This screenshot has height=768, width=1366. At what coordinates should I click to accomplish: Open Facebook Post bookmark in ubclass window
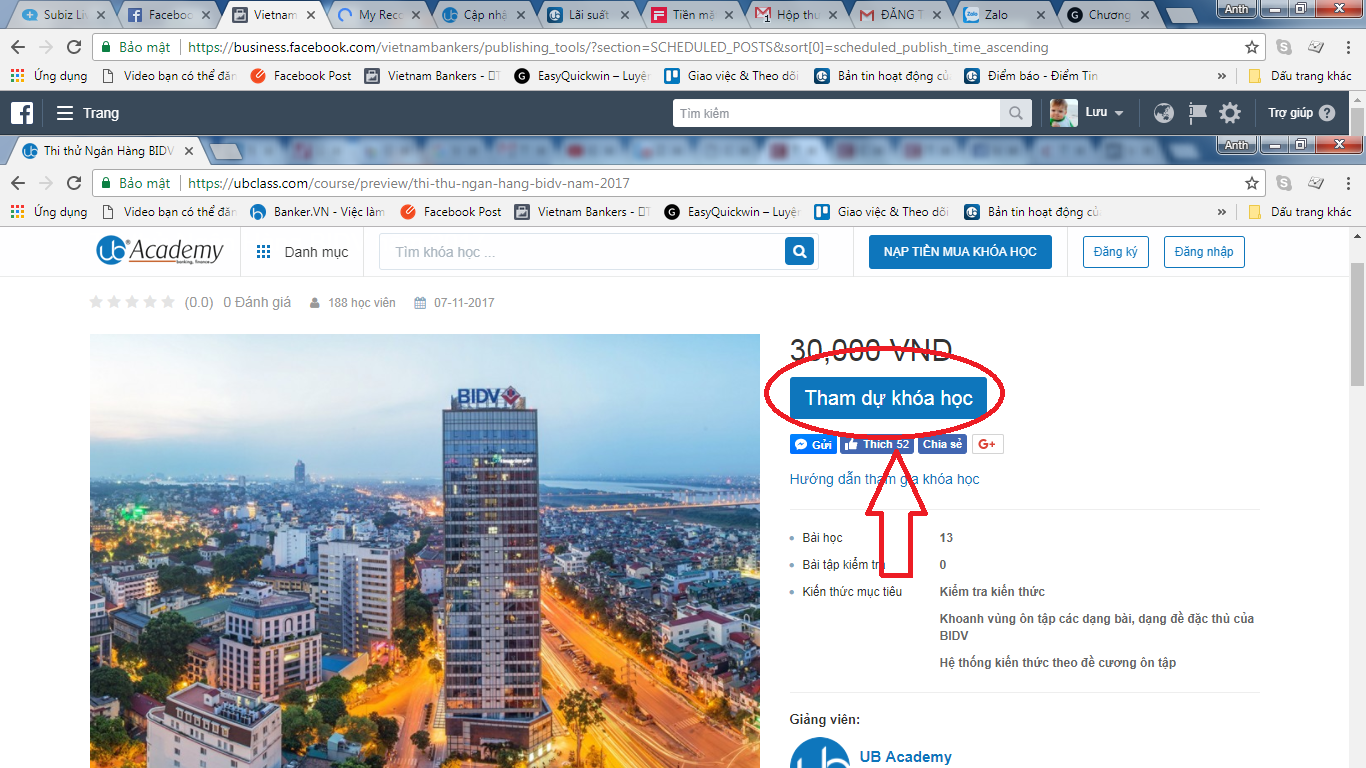click(x=451, y=212)
